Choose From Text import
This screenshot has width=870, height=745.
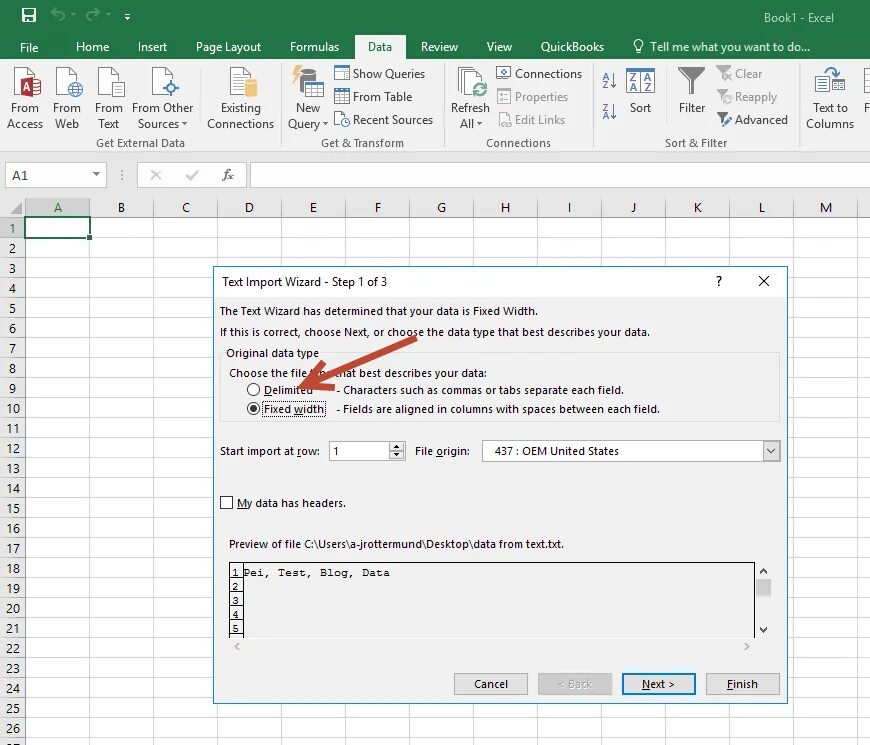point(109,99)
